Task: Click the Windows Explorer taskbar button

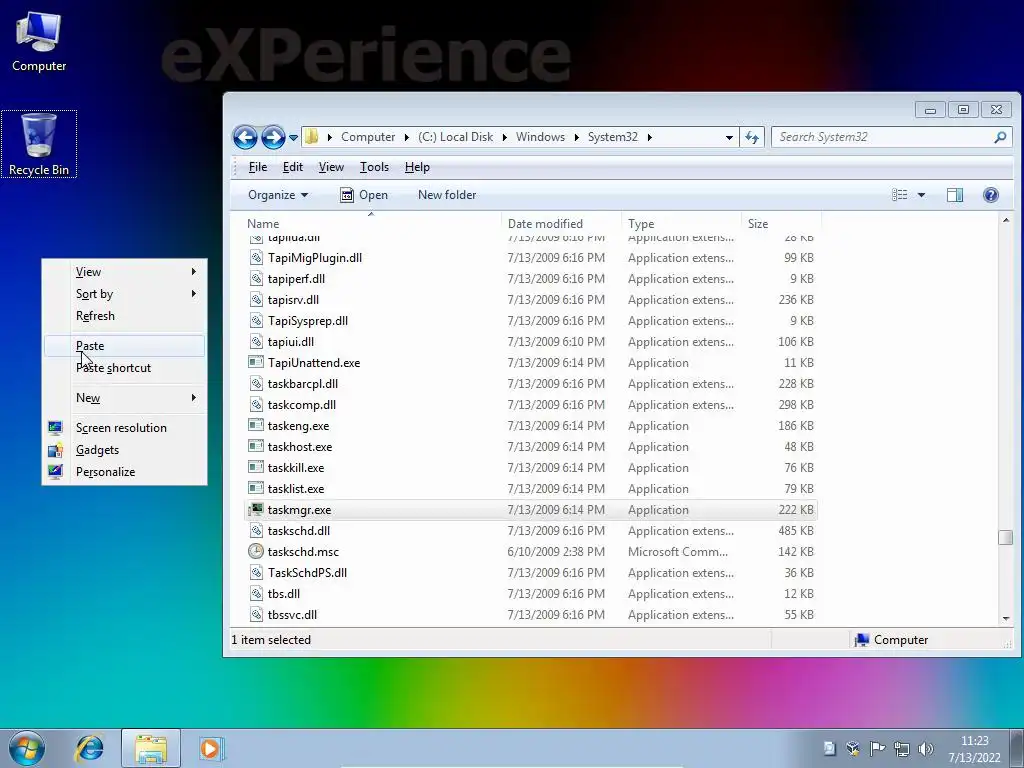Action: pyautogui.click(x=151, y=748)
